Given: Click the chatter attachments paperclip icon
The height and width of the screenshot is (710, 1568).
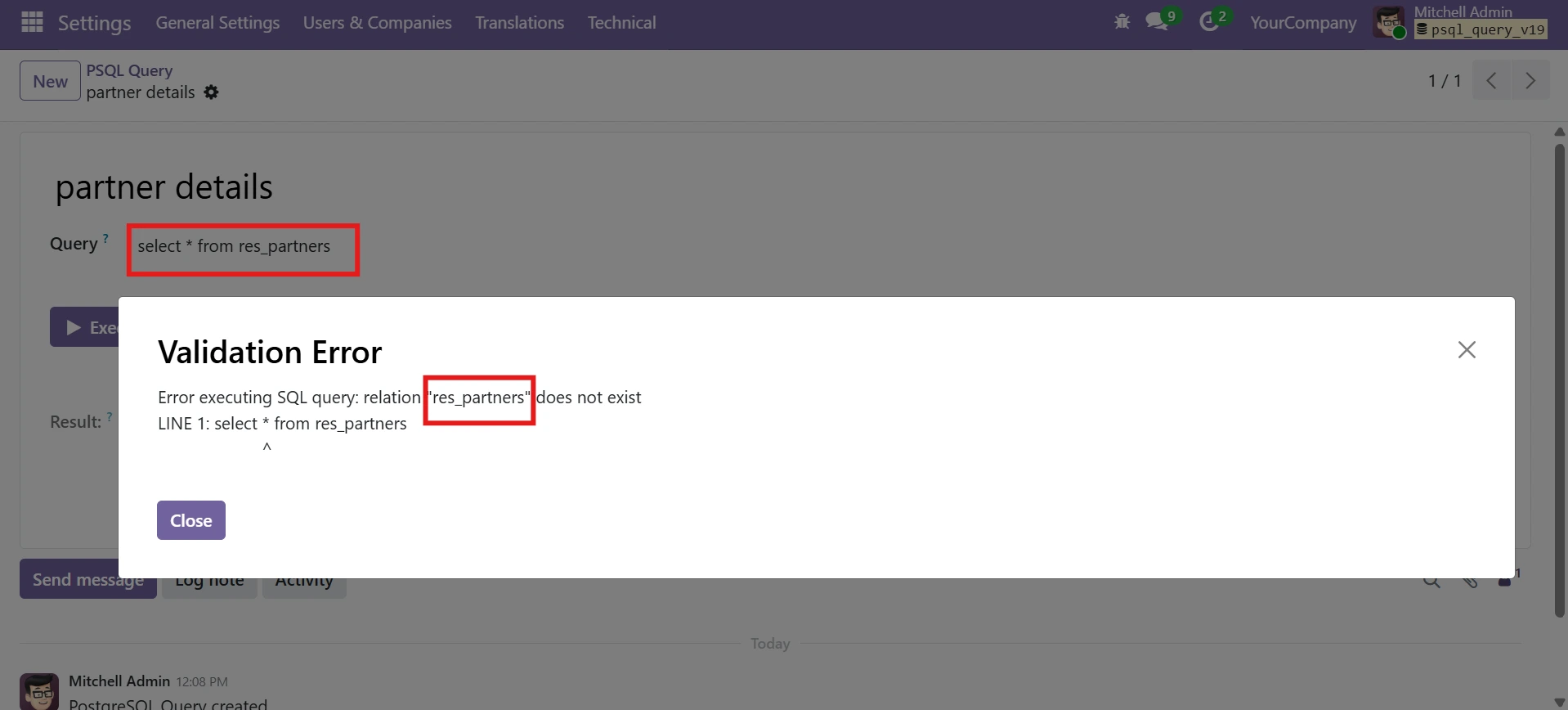Looking at the screenshot, I should coord(1469,581).
